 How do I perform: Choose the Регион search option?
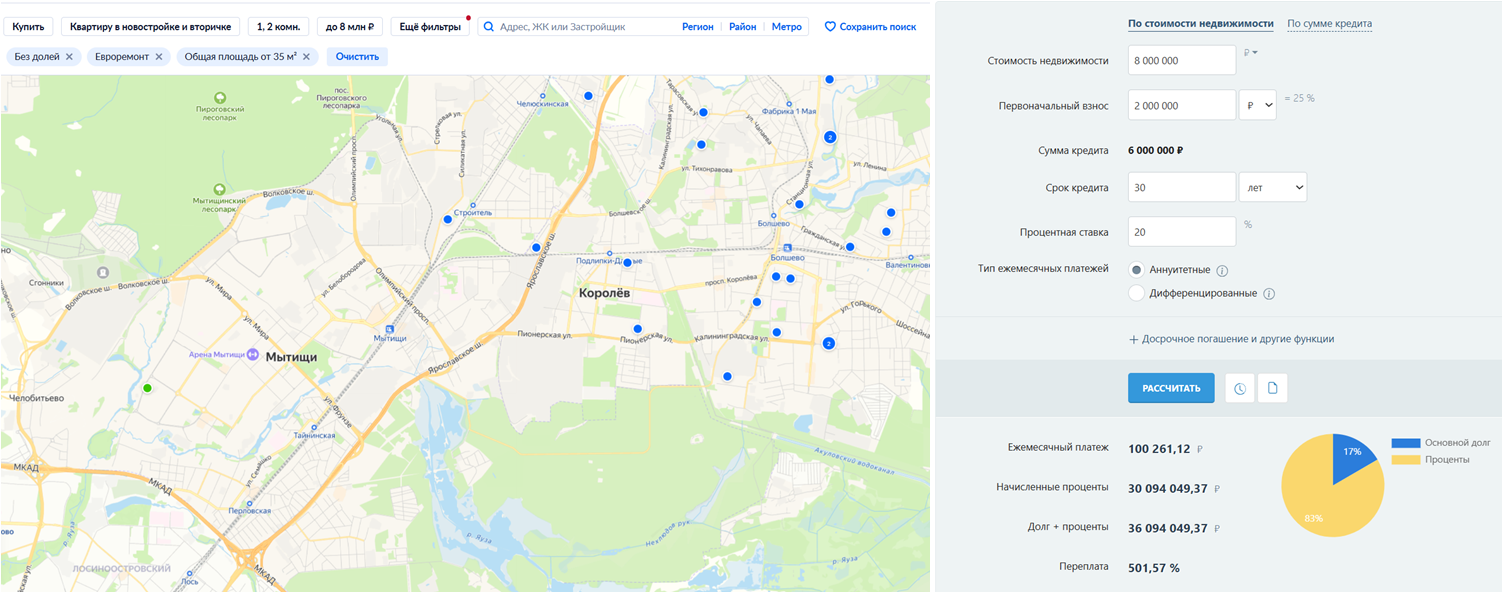[x=698, y=27]
